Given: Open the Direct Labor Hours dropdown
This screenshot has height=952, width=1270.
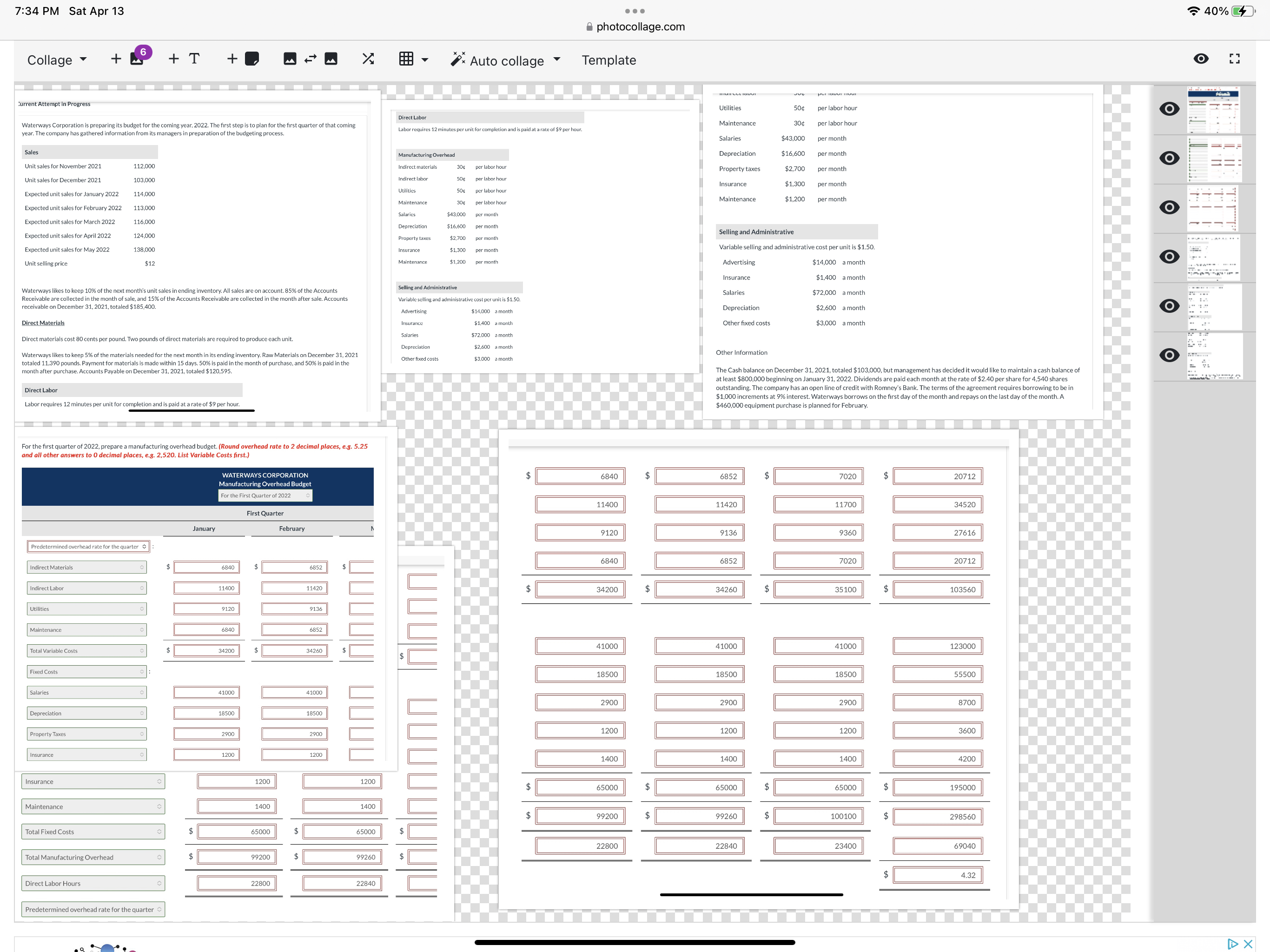Looking at the screenshot, I should [x=93, y=883].
